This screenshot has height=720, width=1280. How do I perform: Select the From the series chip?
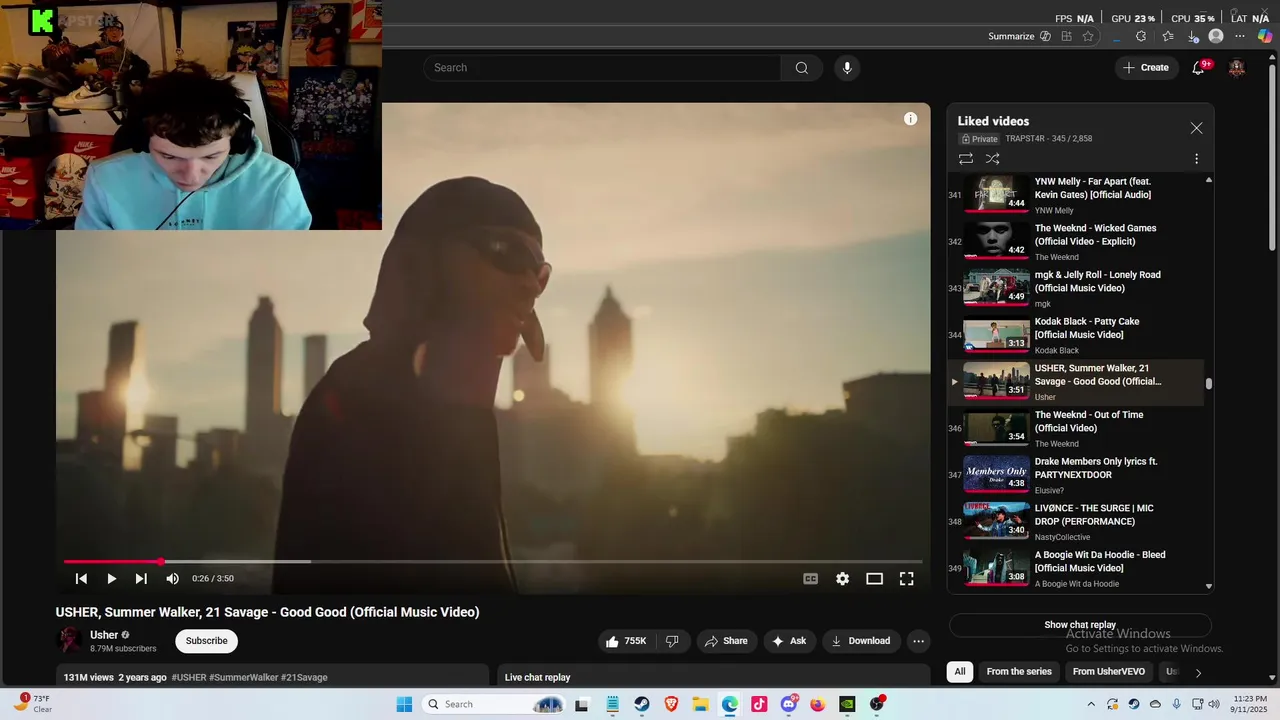point(1019,672)
